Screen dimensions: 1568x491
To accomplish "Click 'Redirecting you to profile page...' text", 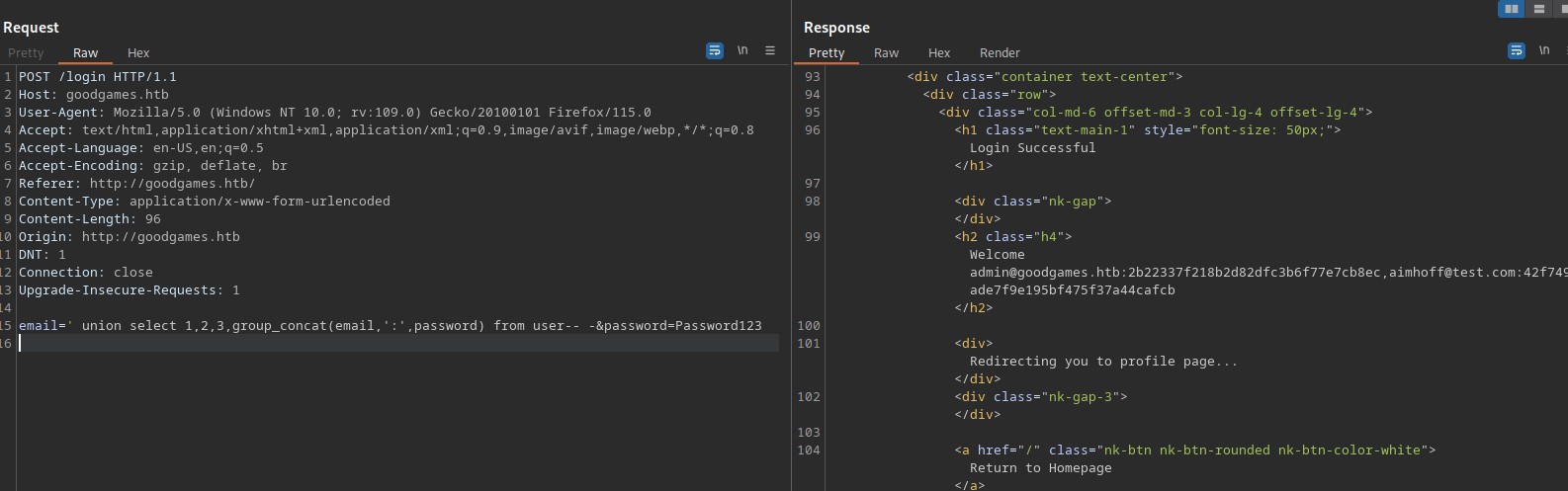I will 1103,362.
